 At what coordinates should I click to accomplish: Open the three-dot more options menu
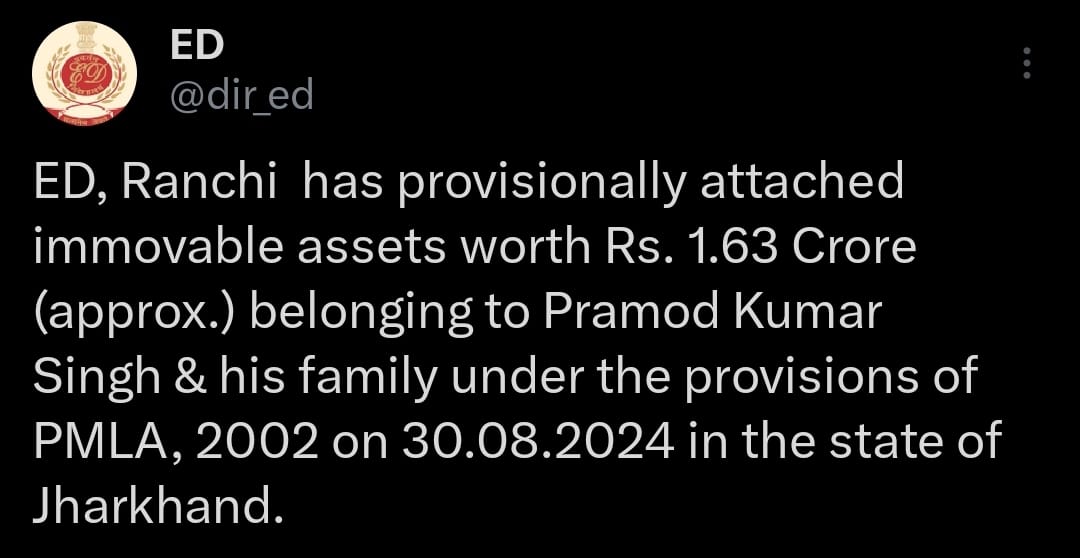click(x=1026, y=63)
